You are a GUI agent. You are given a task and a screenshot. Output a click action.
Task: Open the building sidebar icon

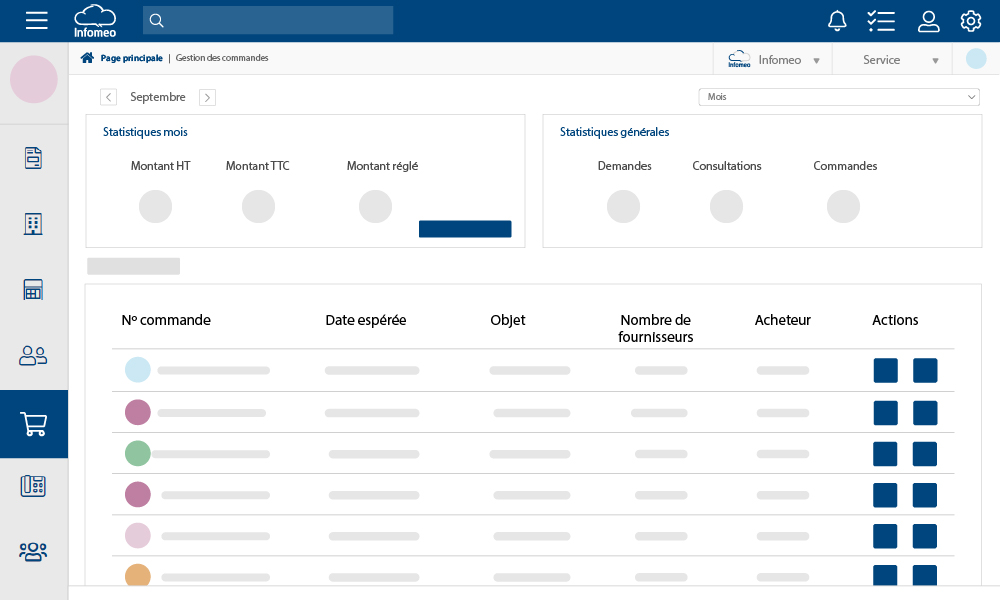(34, 224)
